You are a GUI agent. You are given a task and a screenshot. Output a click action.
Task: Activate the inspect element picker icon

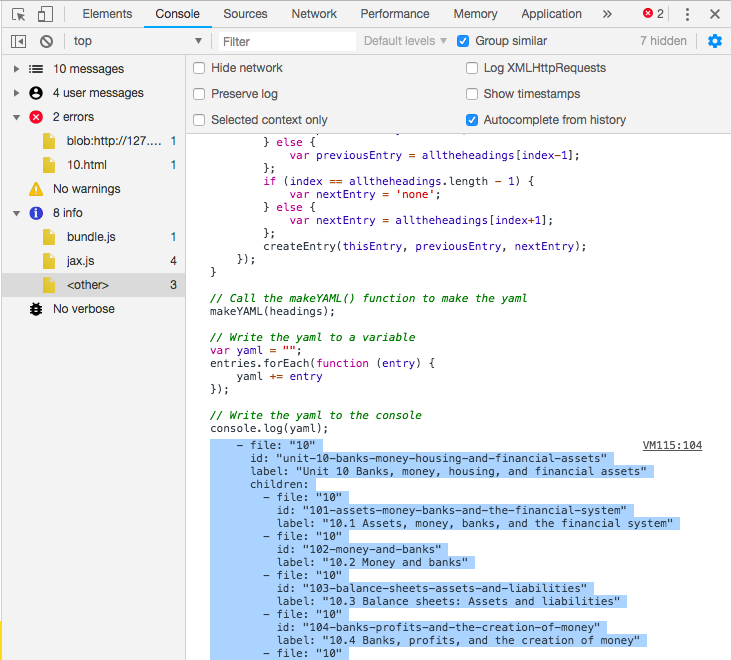(19, 14)
